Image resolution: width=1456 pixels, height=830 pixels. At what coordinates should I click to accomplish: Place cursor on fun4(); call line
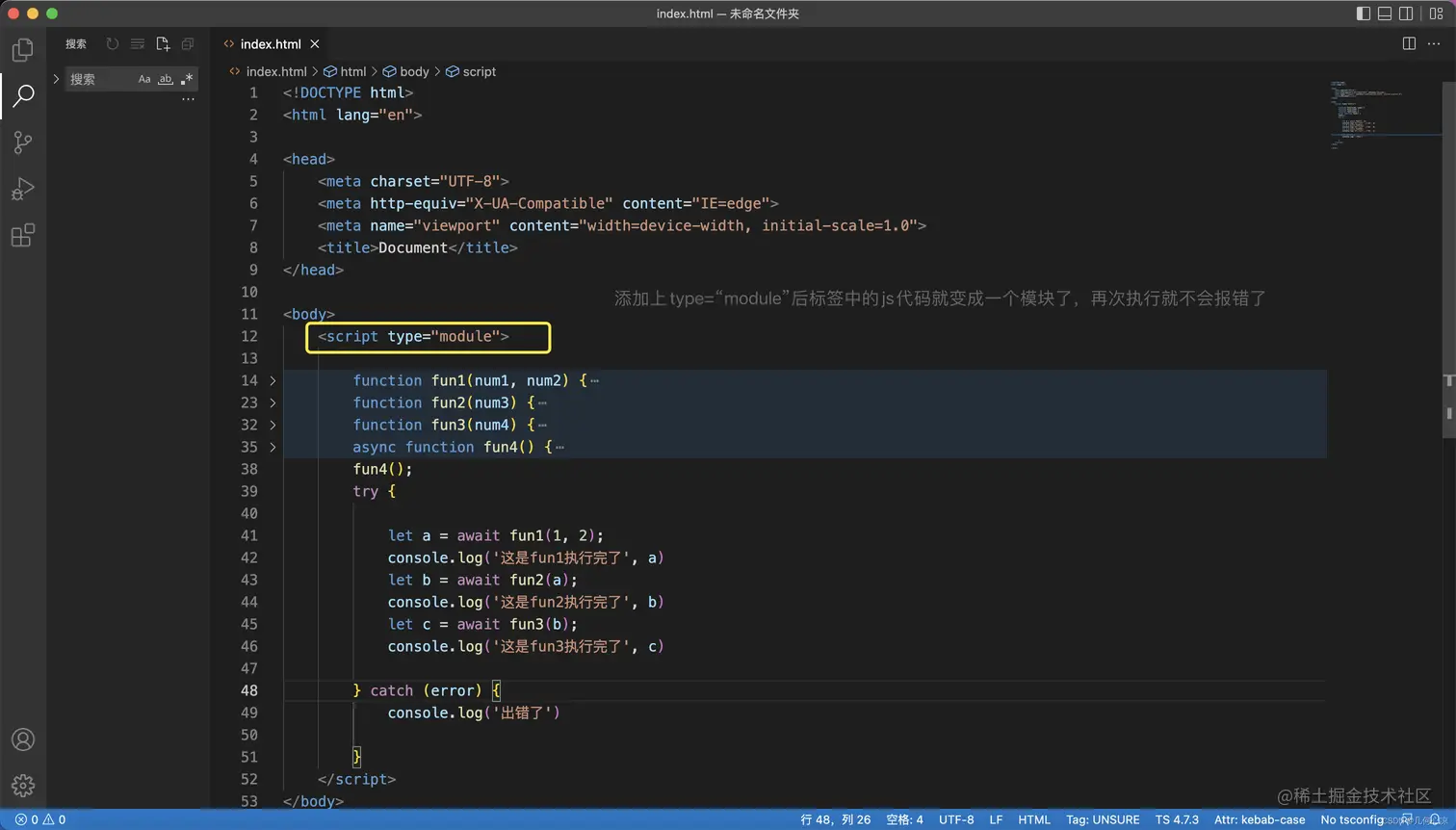382,469
